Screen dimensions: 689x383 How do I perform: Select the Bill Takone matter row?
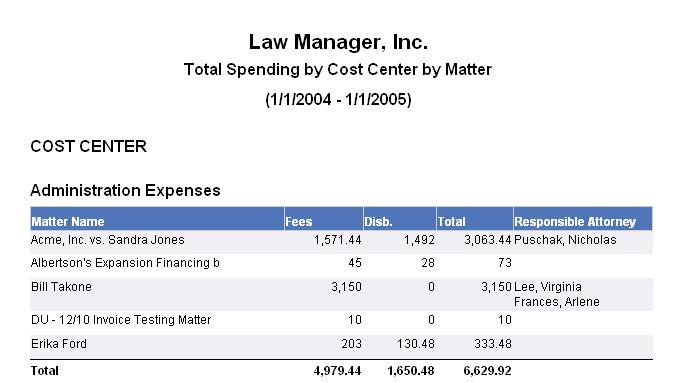coord(341,294)
